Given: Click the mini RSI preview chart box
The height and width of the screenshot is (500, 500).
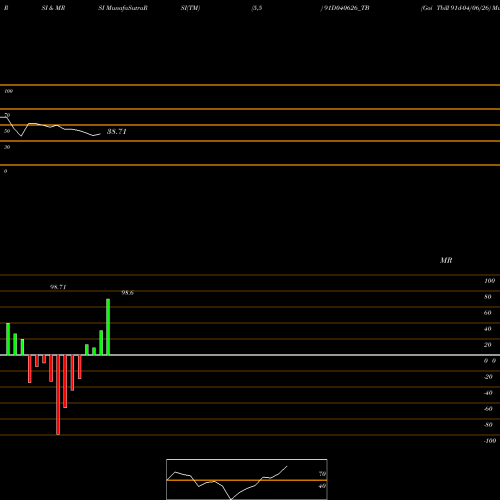Looking at the screenshot, I should (x=247, y=479).
